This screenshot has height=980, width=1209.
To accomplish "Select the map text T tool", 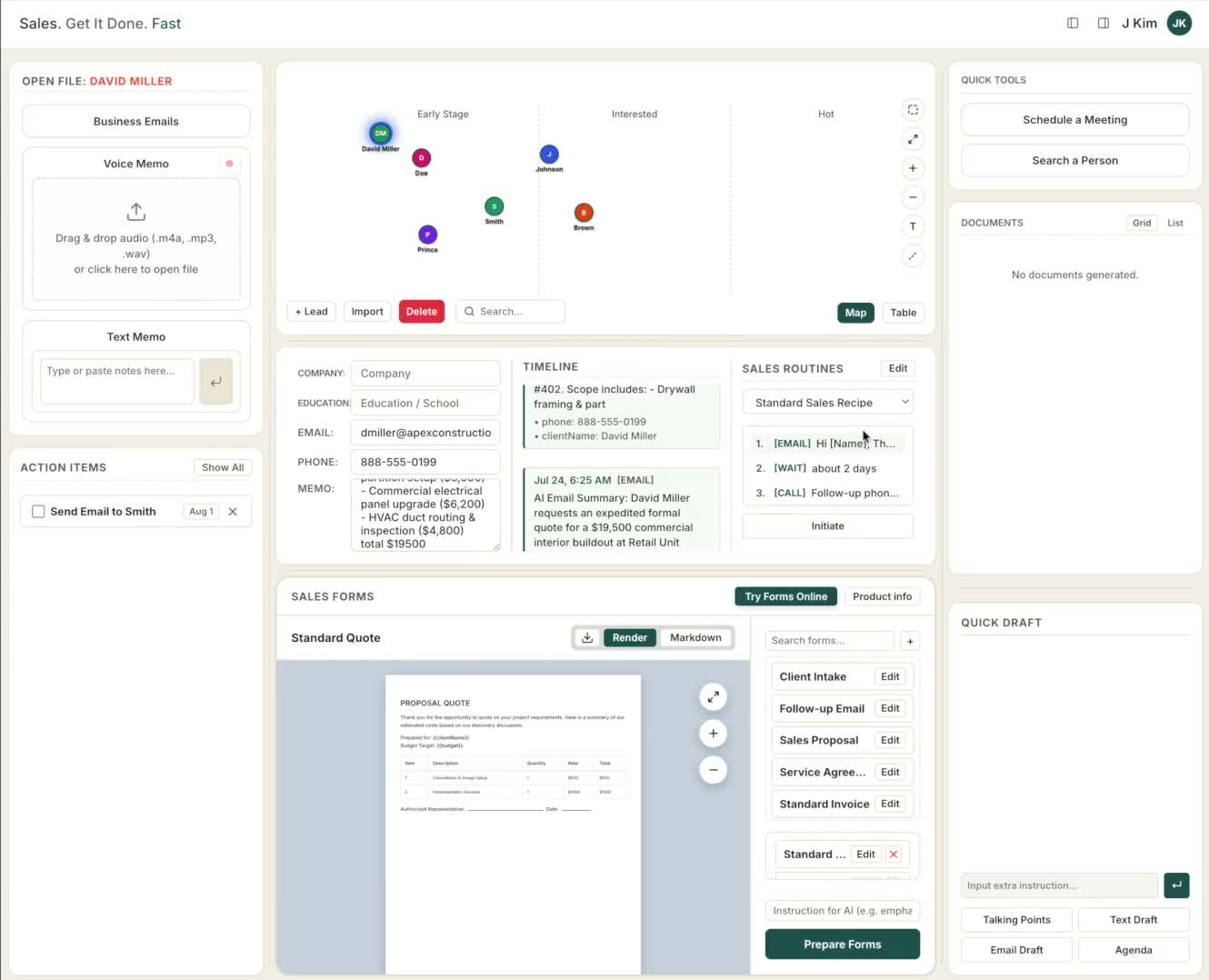I will click(x=913, y=226).
